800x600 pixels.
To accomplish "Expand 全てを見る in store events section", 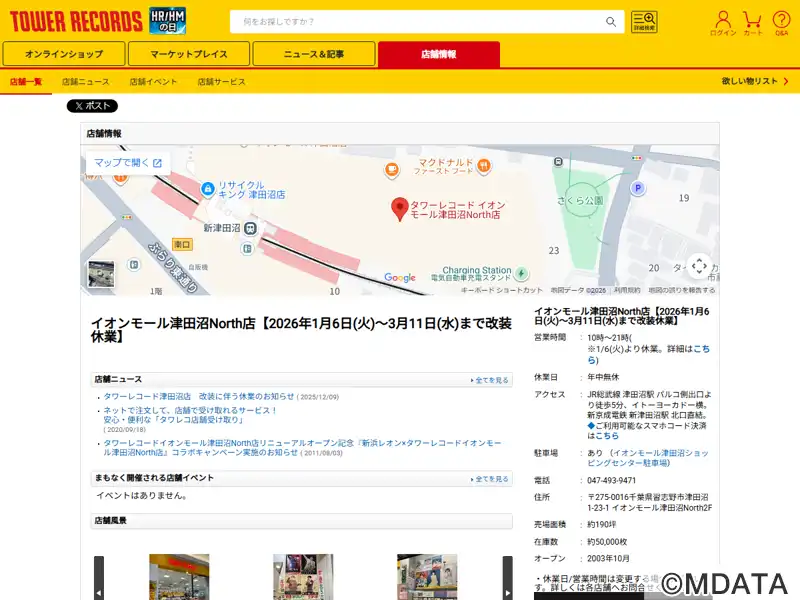I will click(490, 479).
